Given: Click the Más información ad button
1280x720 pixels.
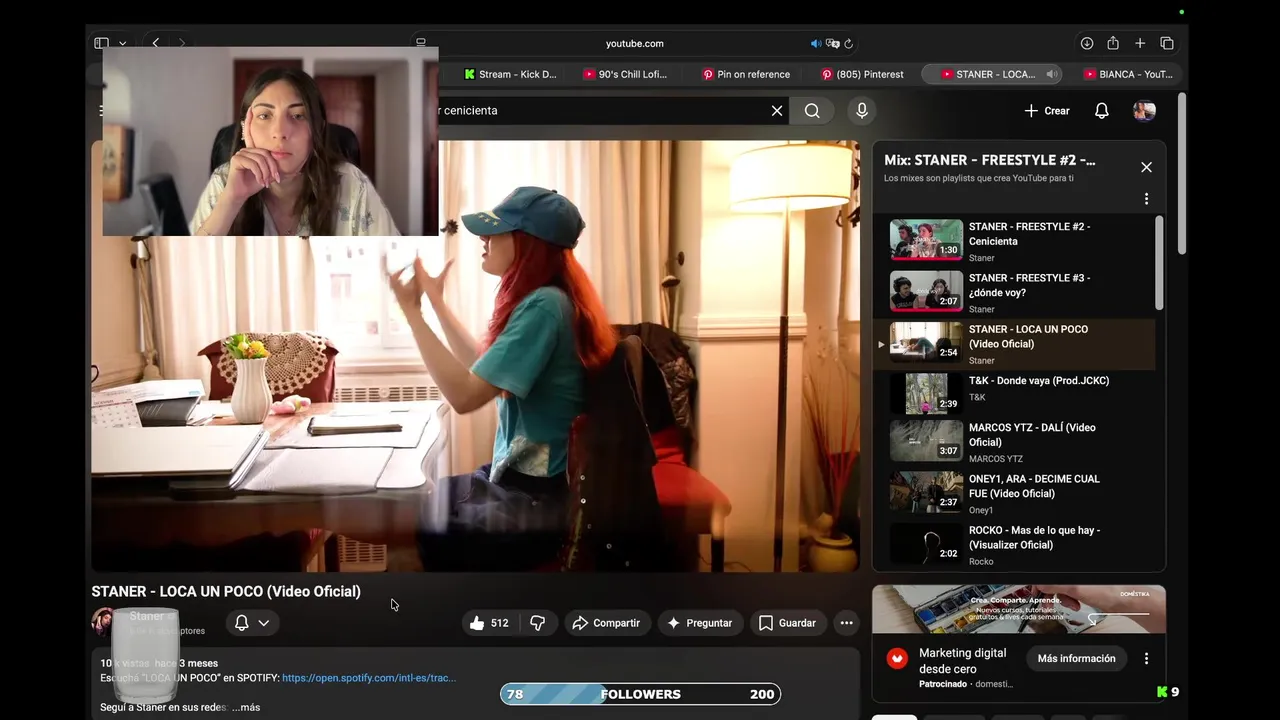Looking at the screenshot, I should [x=1076, y=659].
